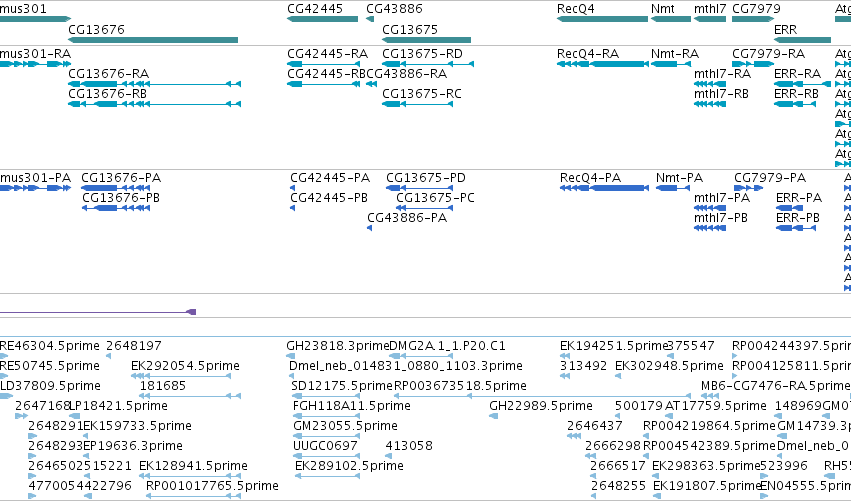Select EST EK128941.5prime
851x501 pixels.
click(193, 466)
